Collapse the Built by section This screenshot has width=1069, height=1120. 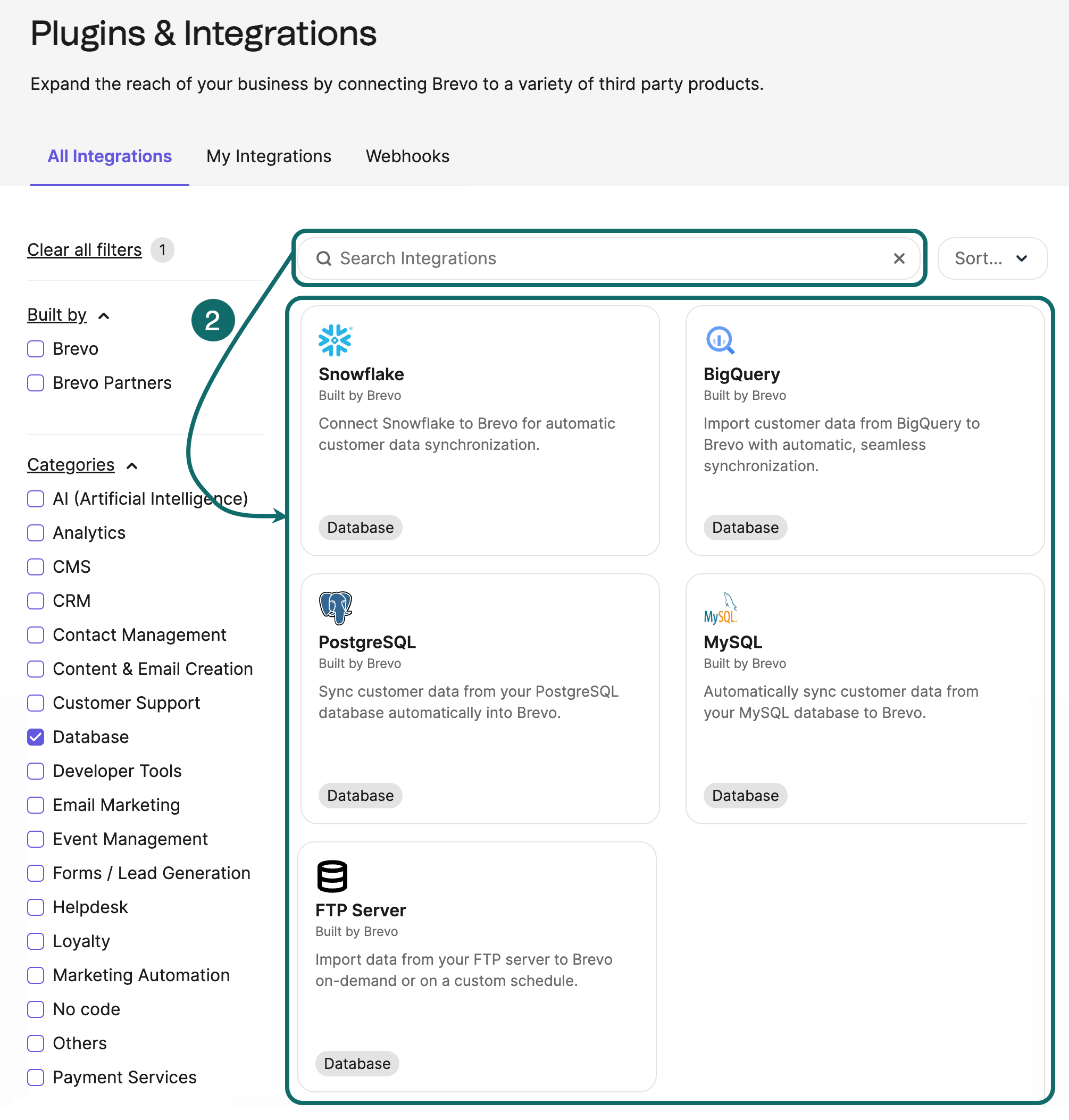point(104,314)
